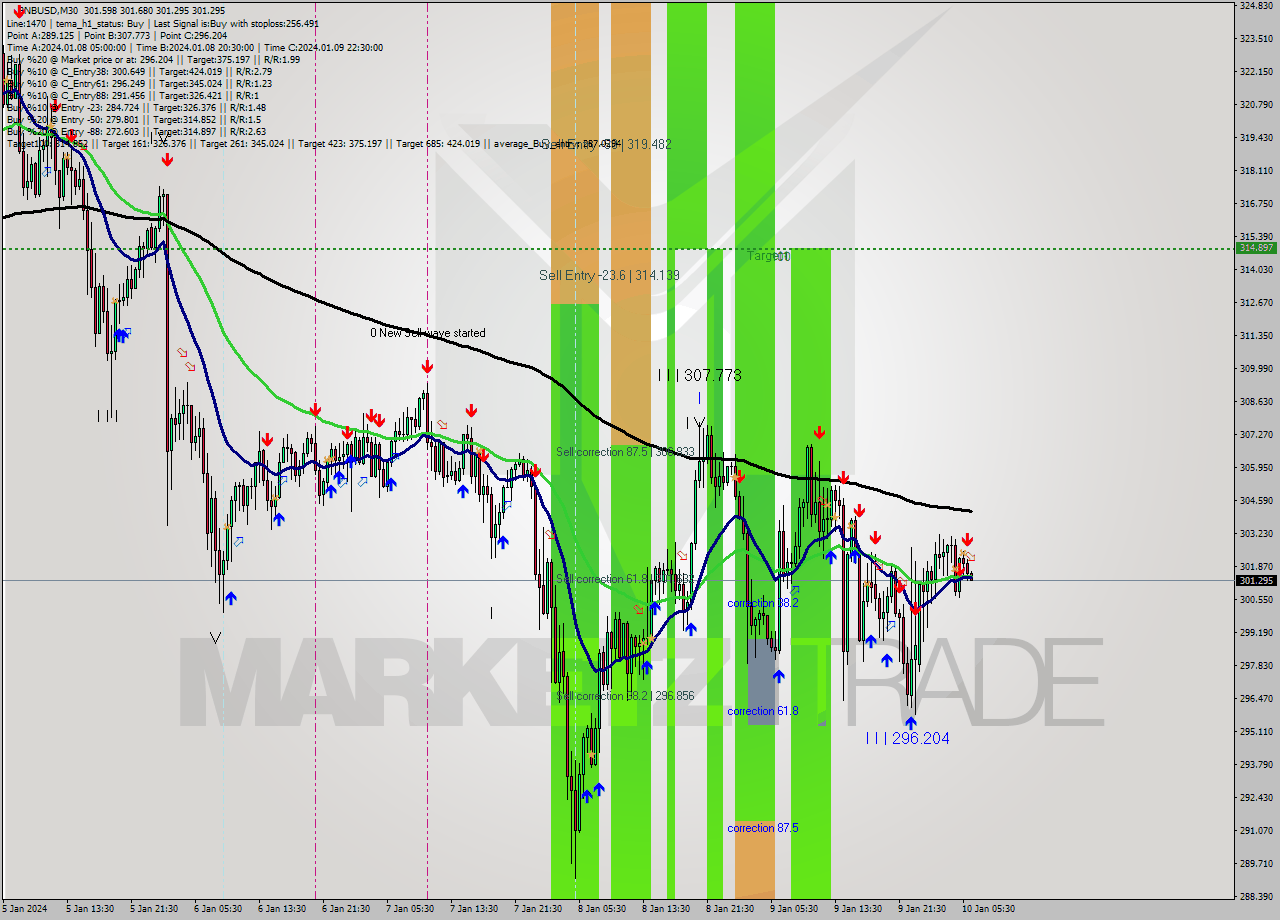Viewport: 1280px width, 920px height.
Task: Click the blue 'correction 61.8' label
Action: click(x=762, y=711)
